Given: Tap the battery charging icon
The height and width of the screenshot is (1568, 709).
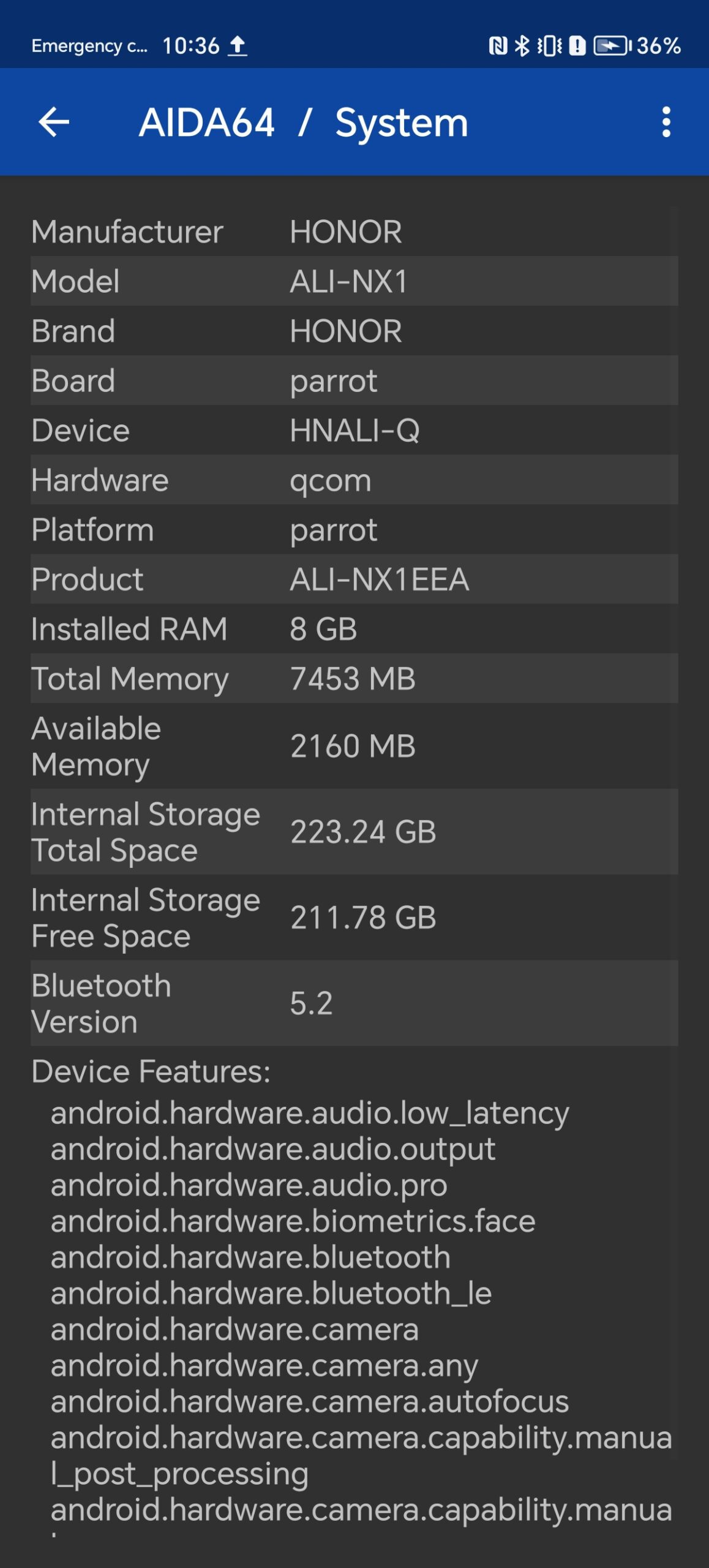Looking at the screenshot, I should tap(612, 46).
